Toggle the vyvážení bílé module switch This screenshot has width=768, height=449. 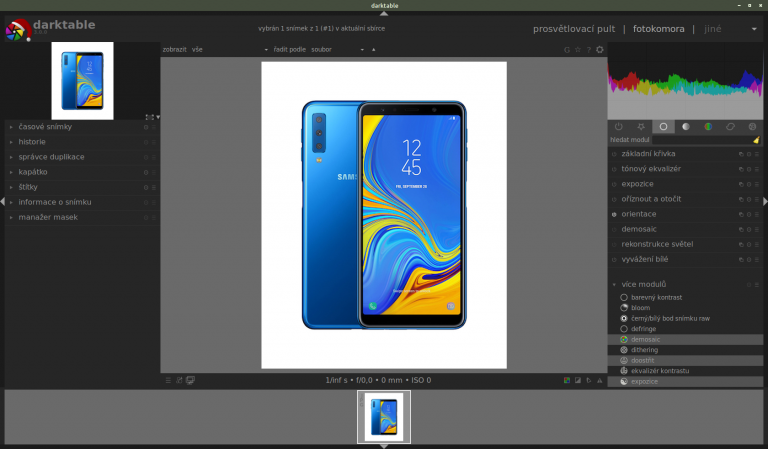coord(614,259)
